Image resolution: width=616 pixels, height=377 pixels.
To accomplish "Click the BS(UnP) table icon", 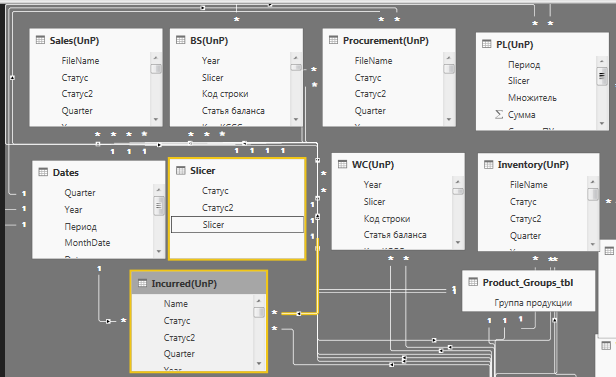I will (x=181, y=40).
